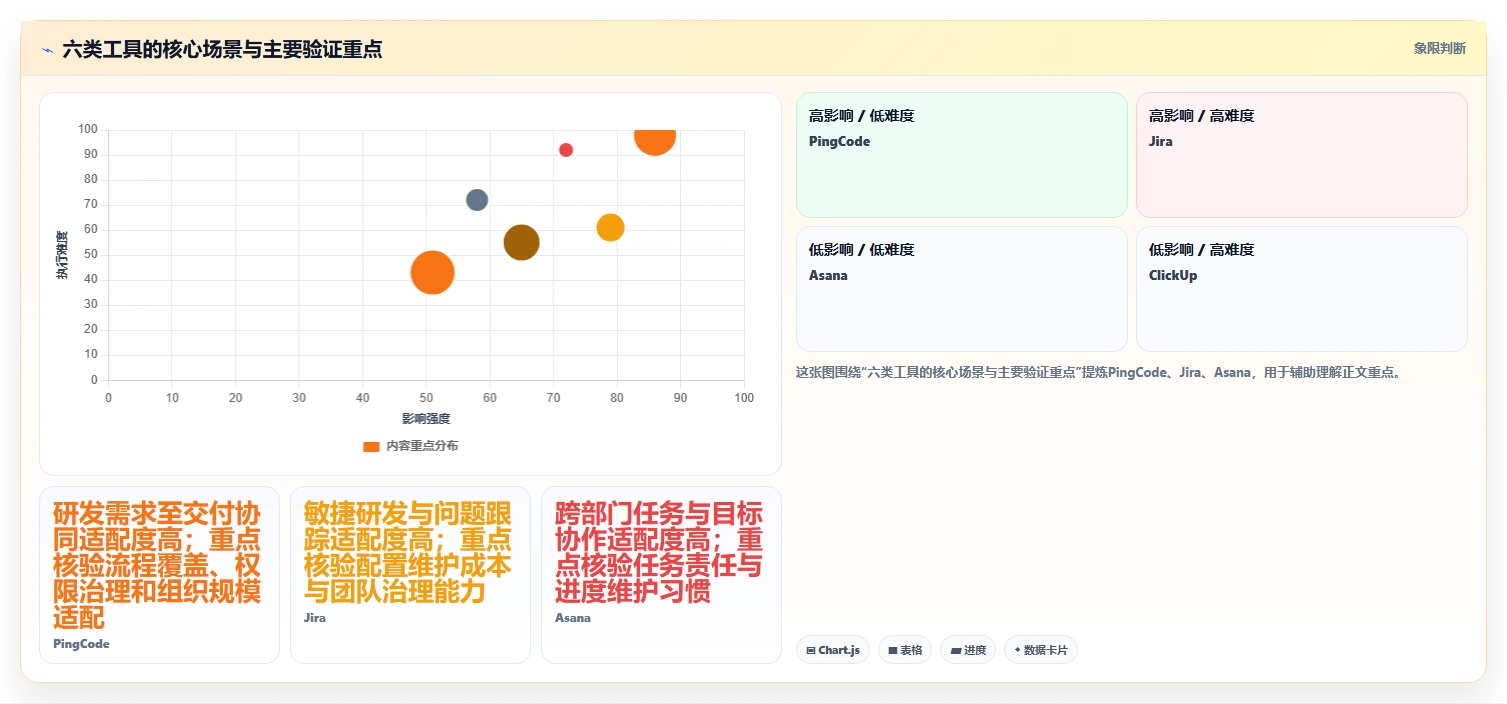Click the gray-blue bubble in the chart
Image resolution: width=1507 pixels, height=704 pixels.
pyautogui.click(x=477, y=200)
